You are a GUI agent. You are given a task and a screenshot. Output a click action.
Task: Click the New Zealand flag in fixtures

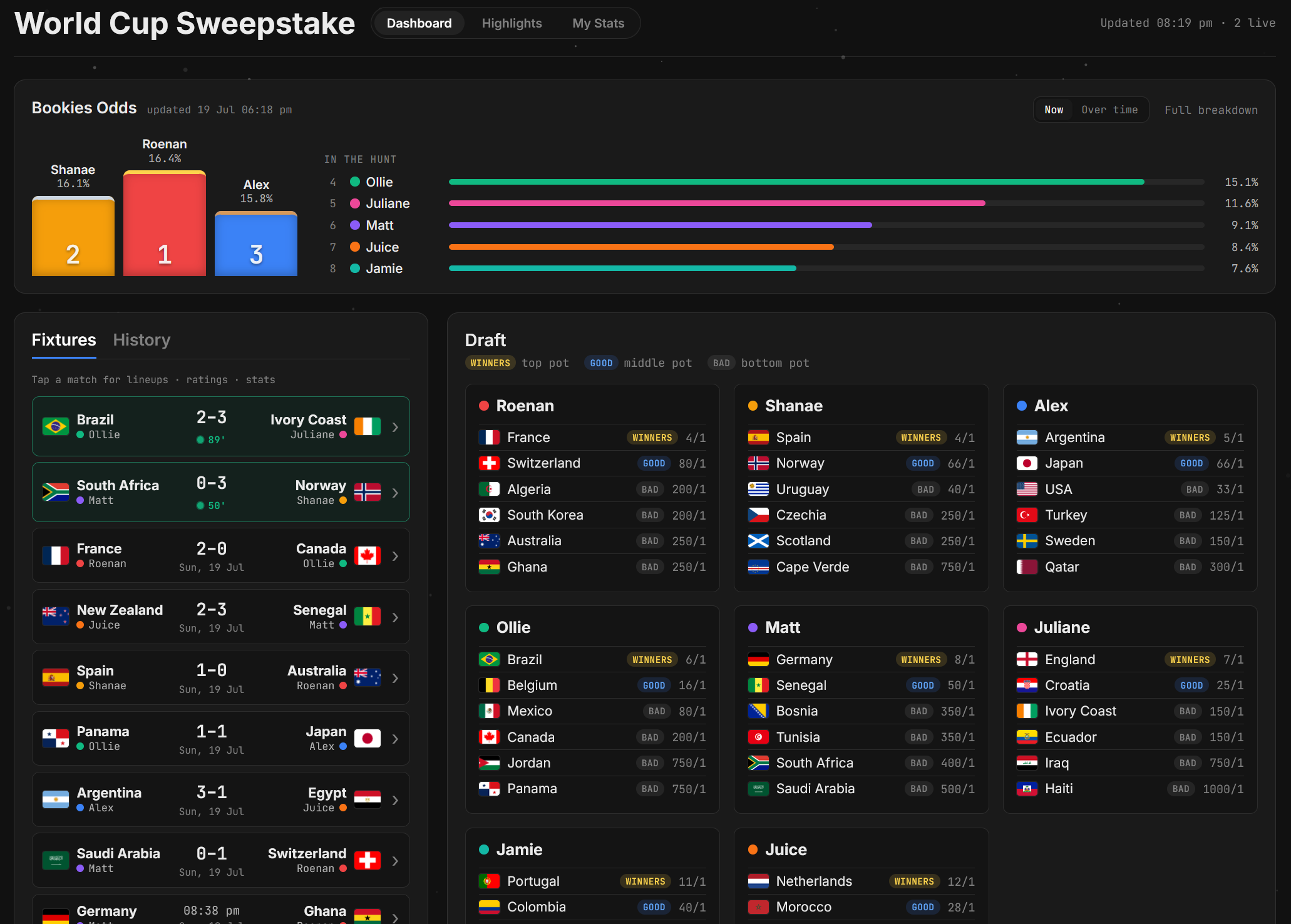[x=56, y=617]
